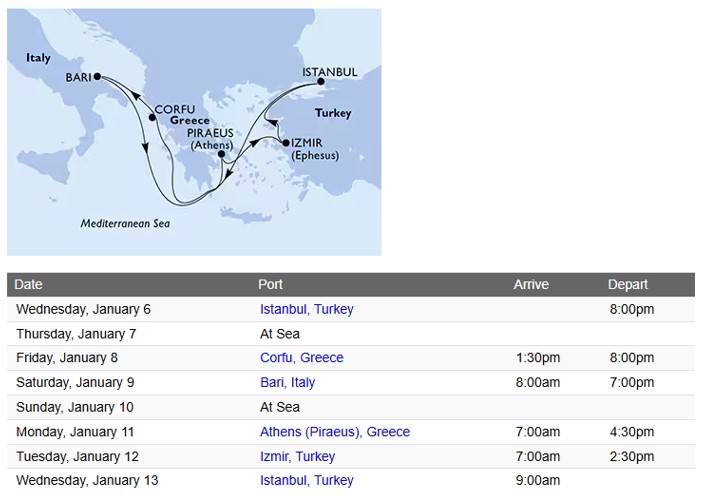Image resolution: width=708 pixels, height=498 pixels.
Task: Follow the Bari, Italy port link
Action: click(x=287, y=382)
